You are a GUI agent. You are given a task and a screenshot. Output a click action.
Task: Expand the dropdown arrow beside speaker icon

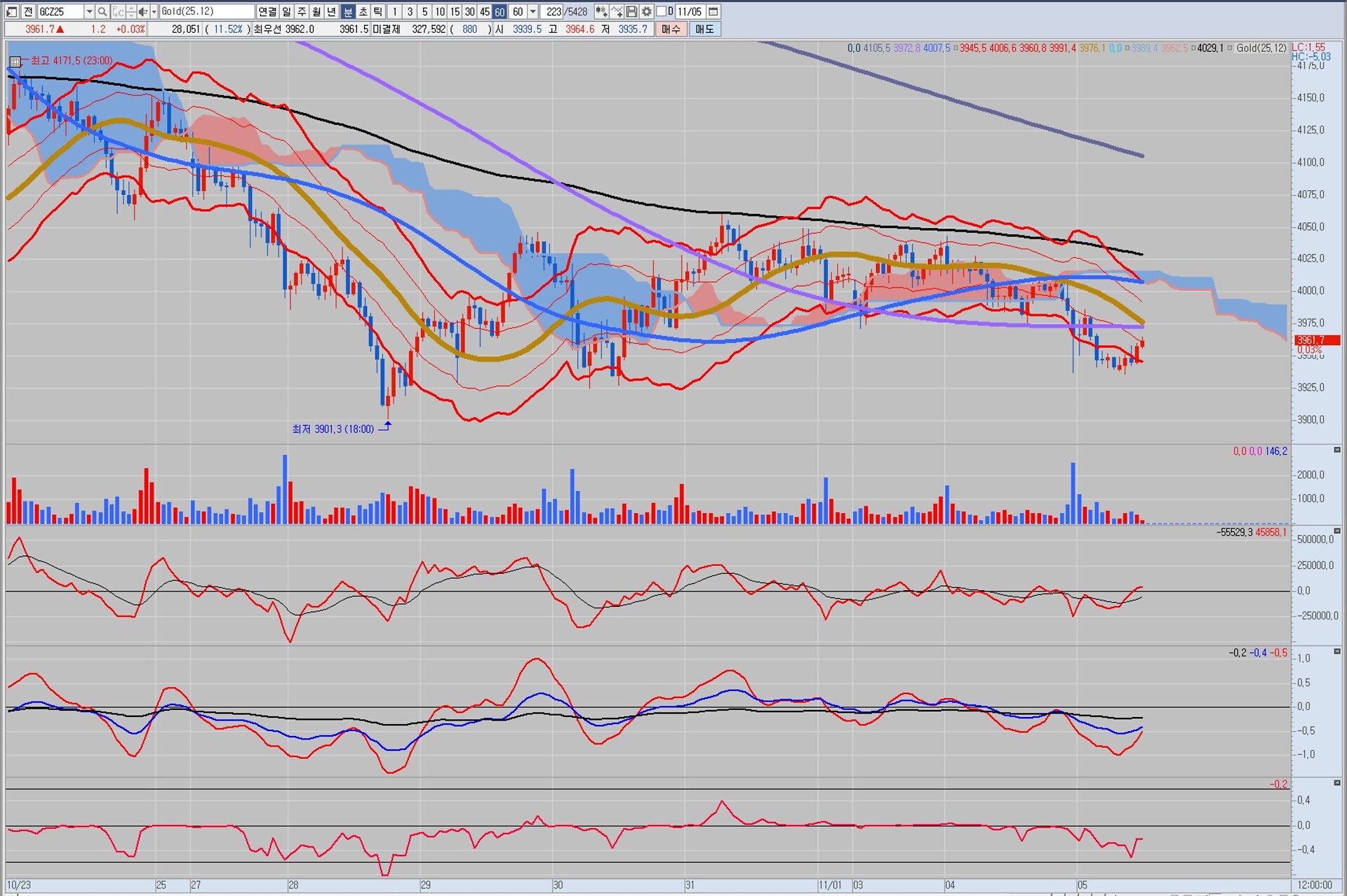click(x=154, y=12)
